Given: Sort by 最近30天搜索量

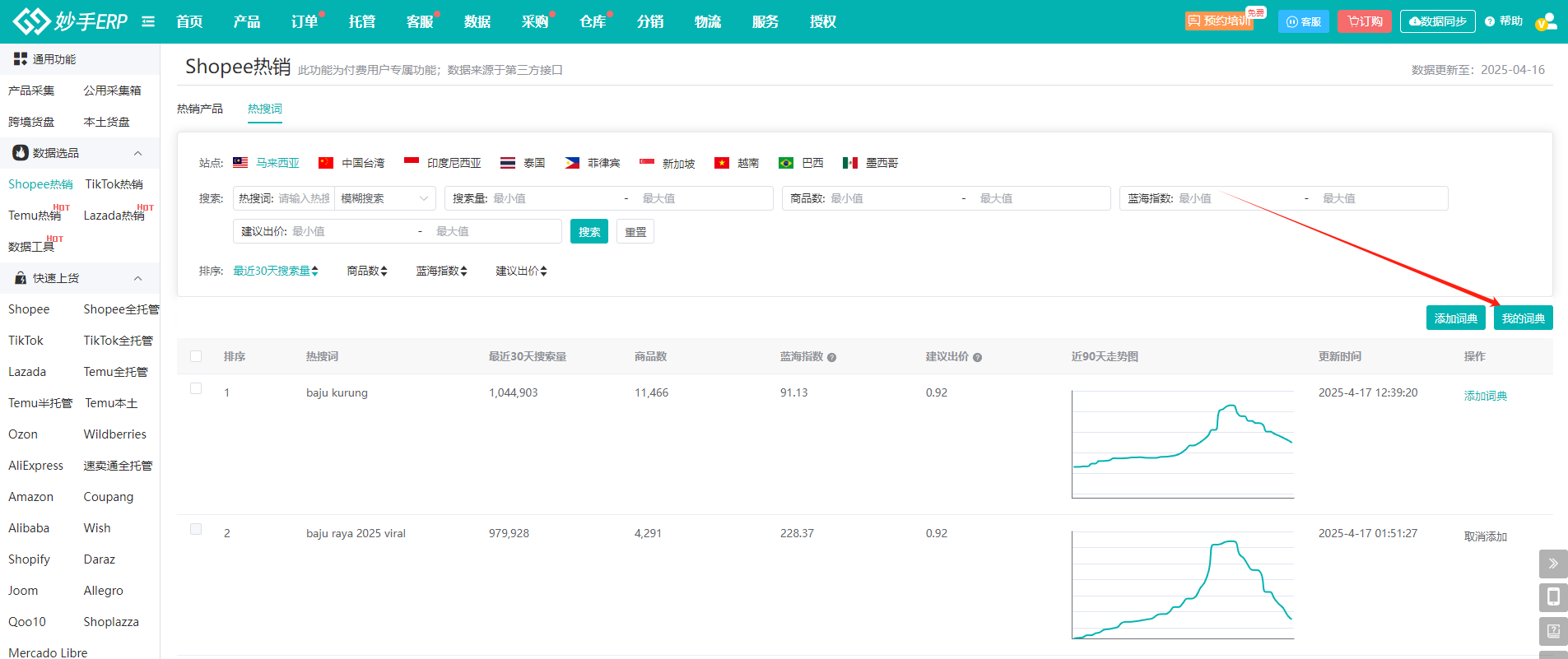Looking at the screenshot, I should tap(276, 271).
